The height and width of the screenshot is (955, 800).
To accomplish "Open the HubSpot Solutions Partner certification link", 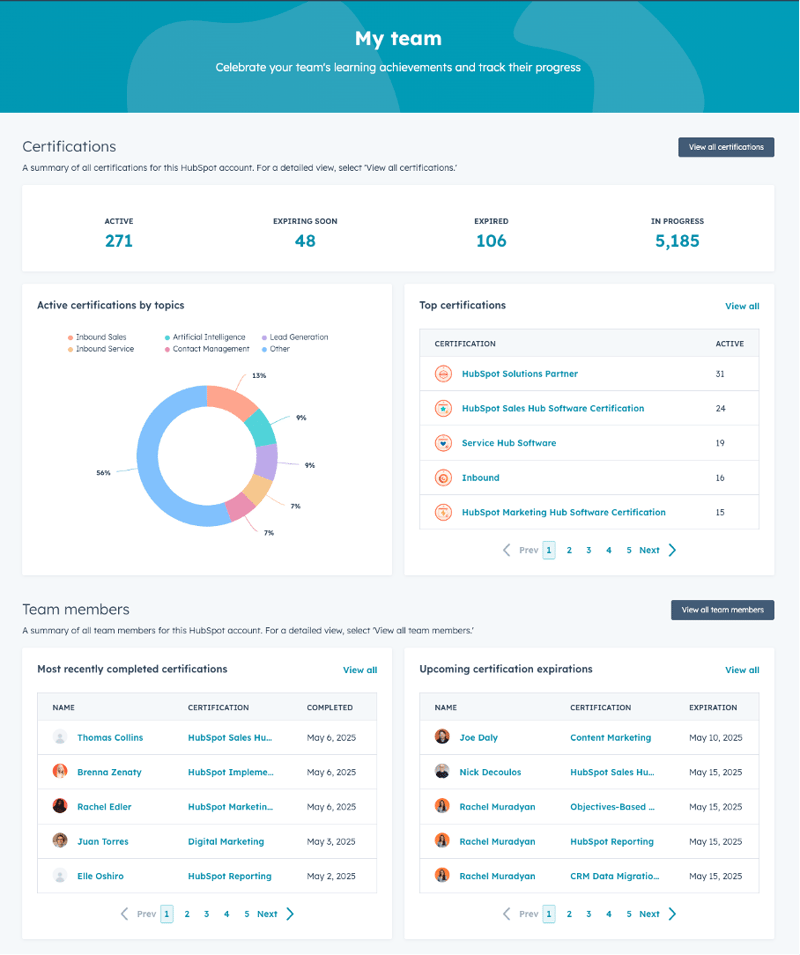I will 520,374.
